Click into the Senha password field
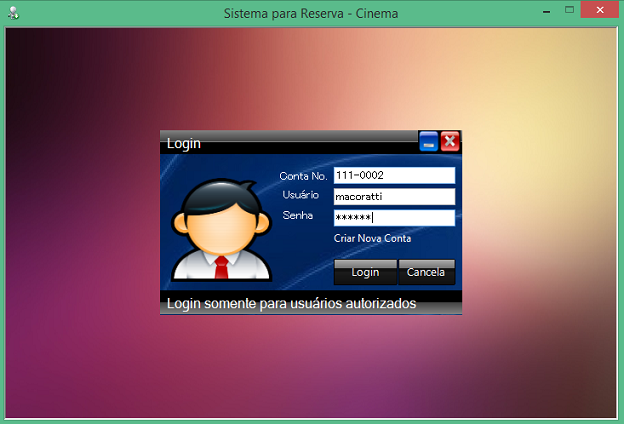Viewport: 624px width, 424px height. click(394, 218)
